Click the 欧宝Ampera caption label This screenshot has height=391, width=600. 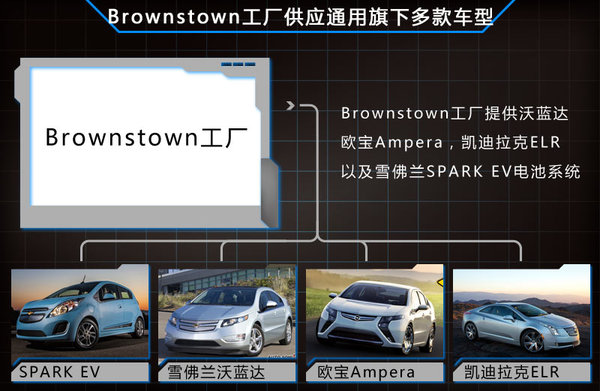[365, 372]
